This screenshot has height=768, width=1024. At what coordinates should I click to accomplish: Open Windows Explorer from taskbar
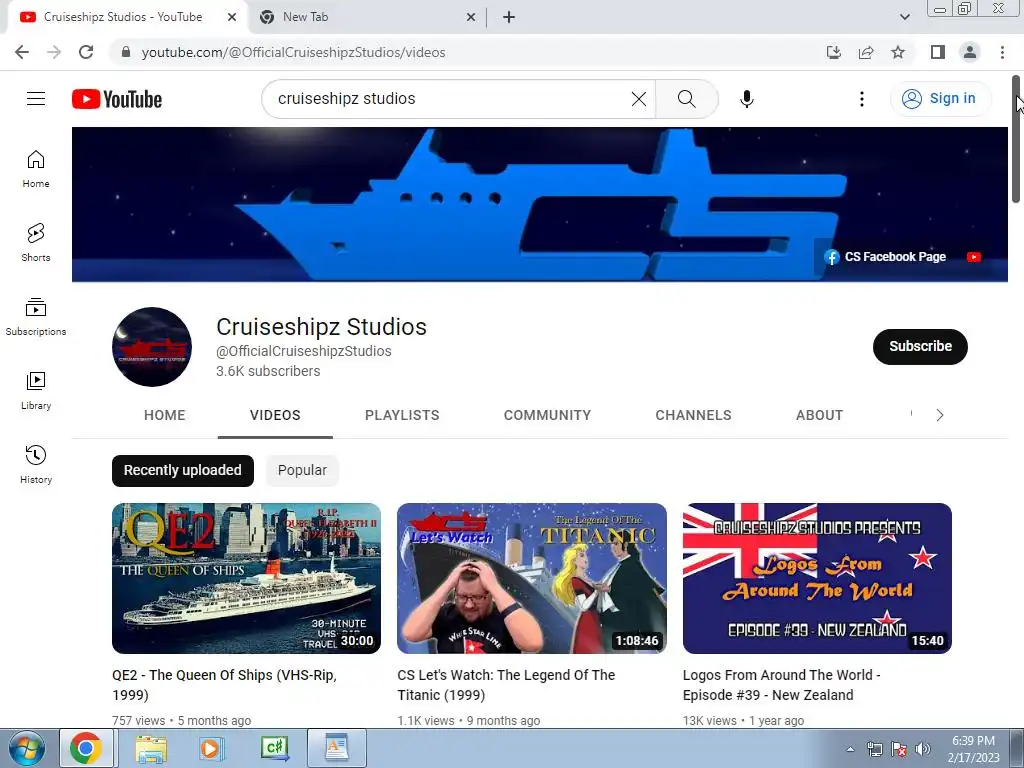(151, 748)
